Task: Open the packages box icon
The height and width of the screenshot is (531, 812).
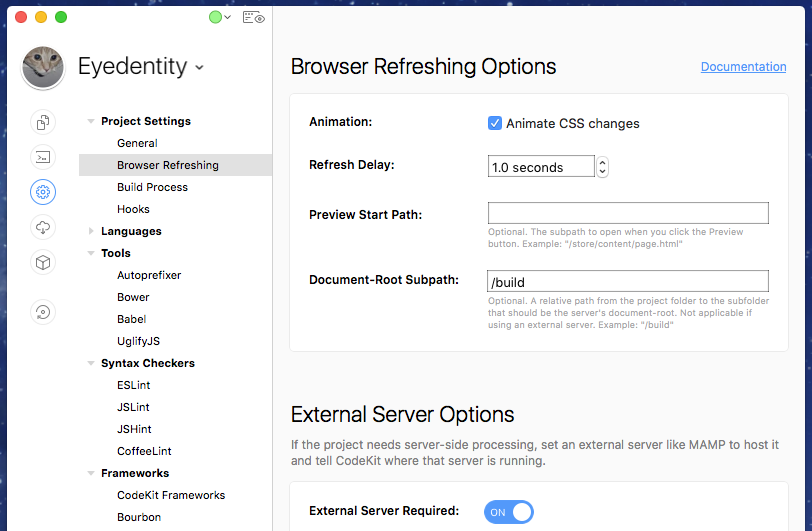Action: click(43, 262)
